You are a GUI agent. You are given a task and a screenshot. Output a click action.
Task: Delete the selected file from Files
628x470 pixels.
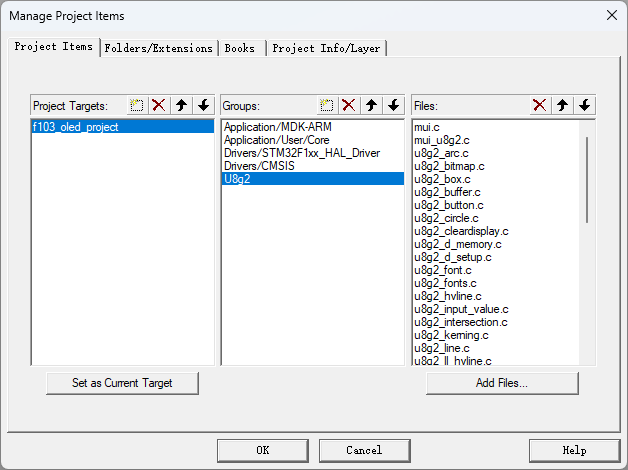tap(540, 106)
